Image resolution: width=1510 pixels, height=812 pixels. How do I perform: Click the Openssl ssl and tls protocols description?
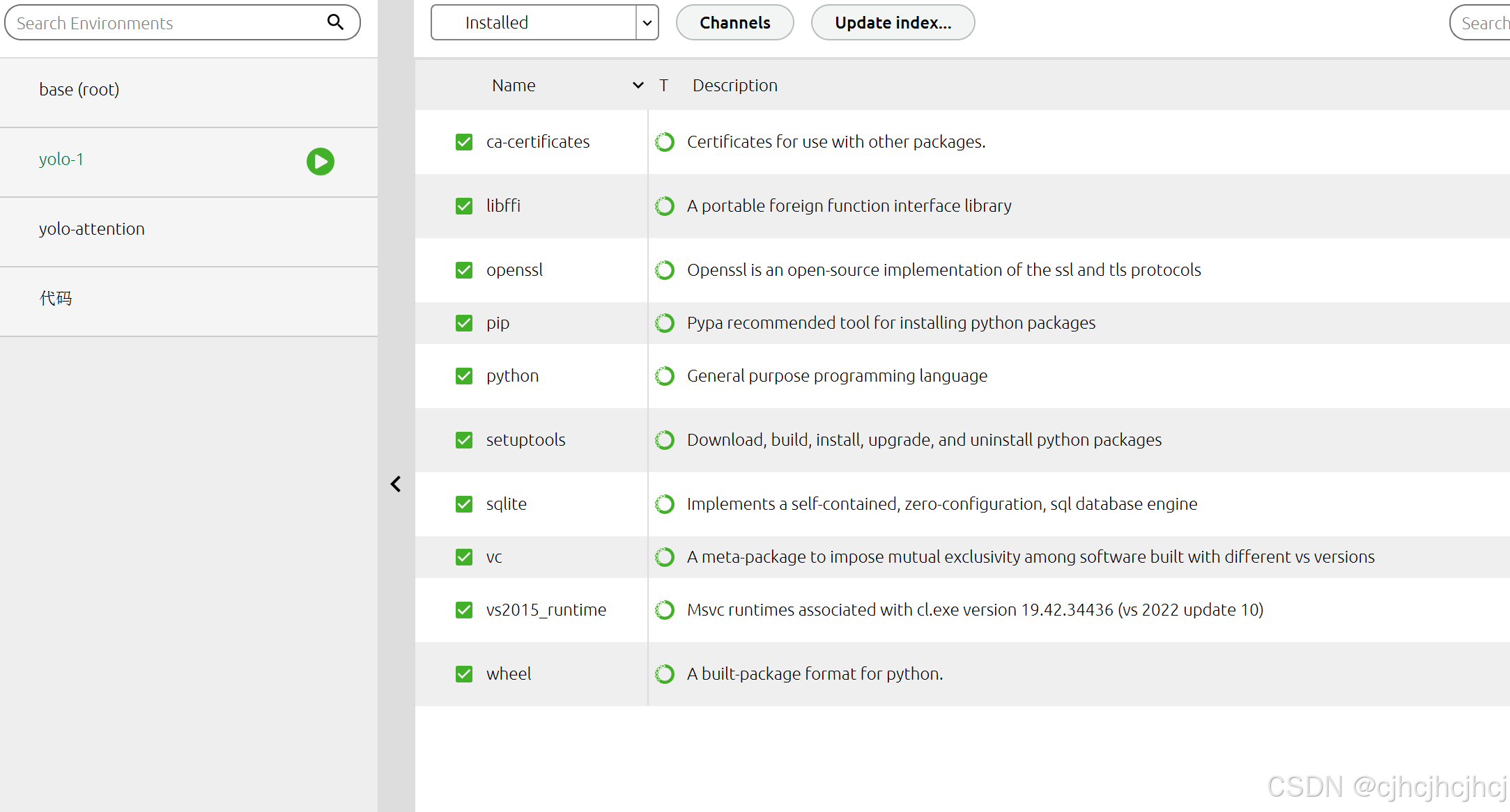(943, 270)
